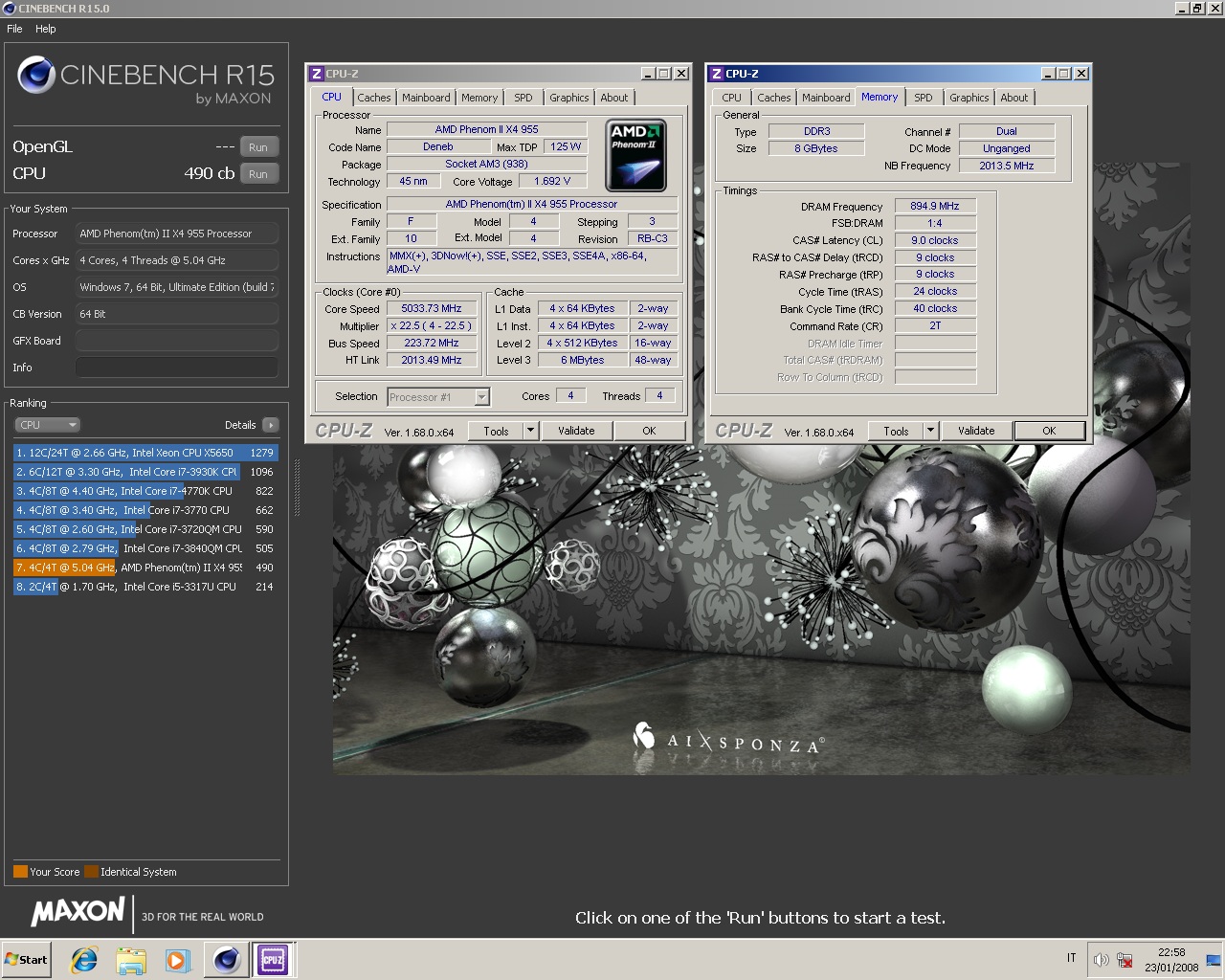Click the brown Identical System legend swatch
1225x980 pixels.
pyautogui.click(x=91, y=872)
